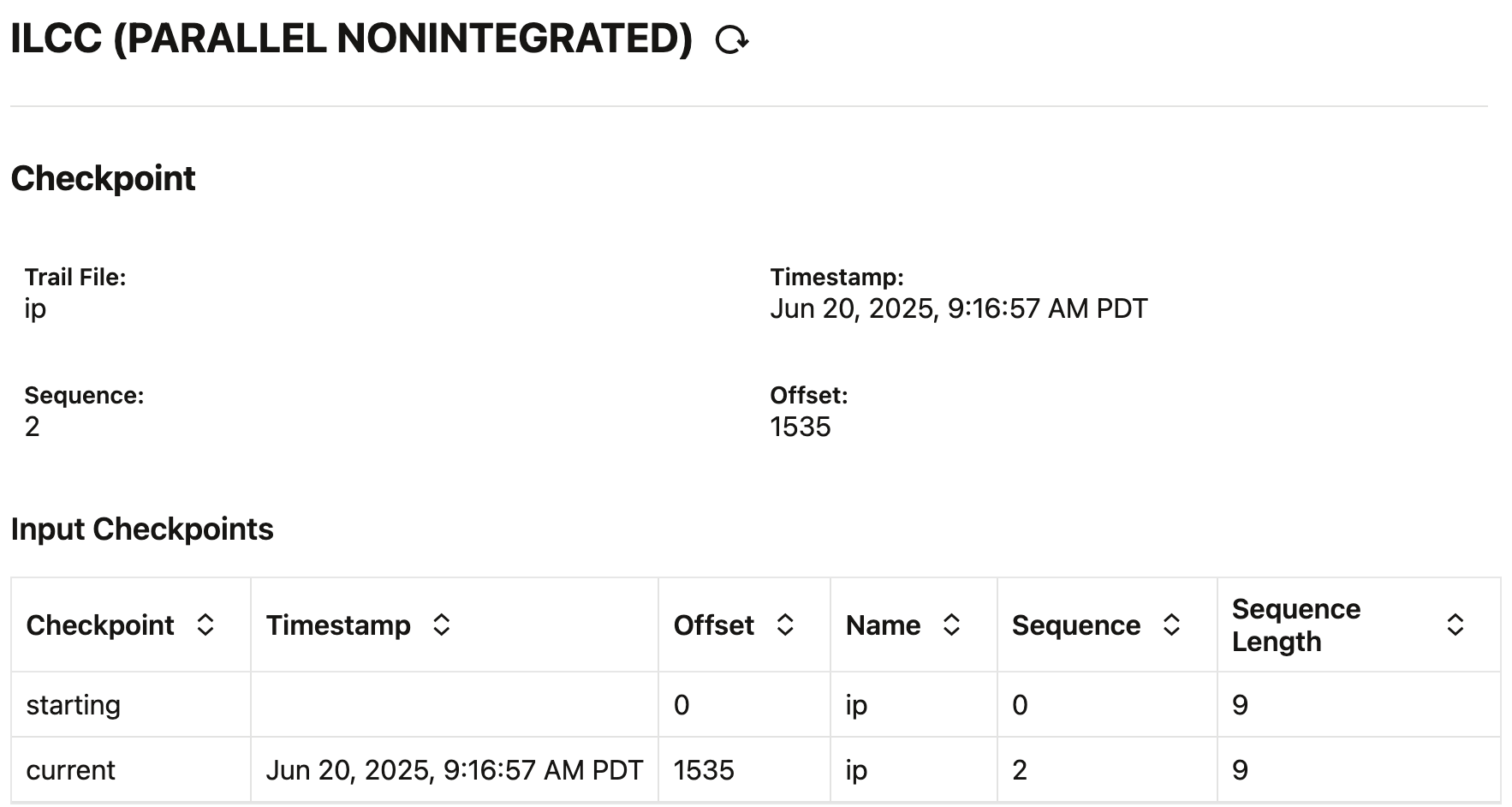Sort table by Checkpoint column arrows
1512x807 pixels.
[205, 625]
